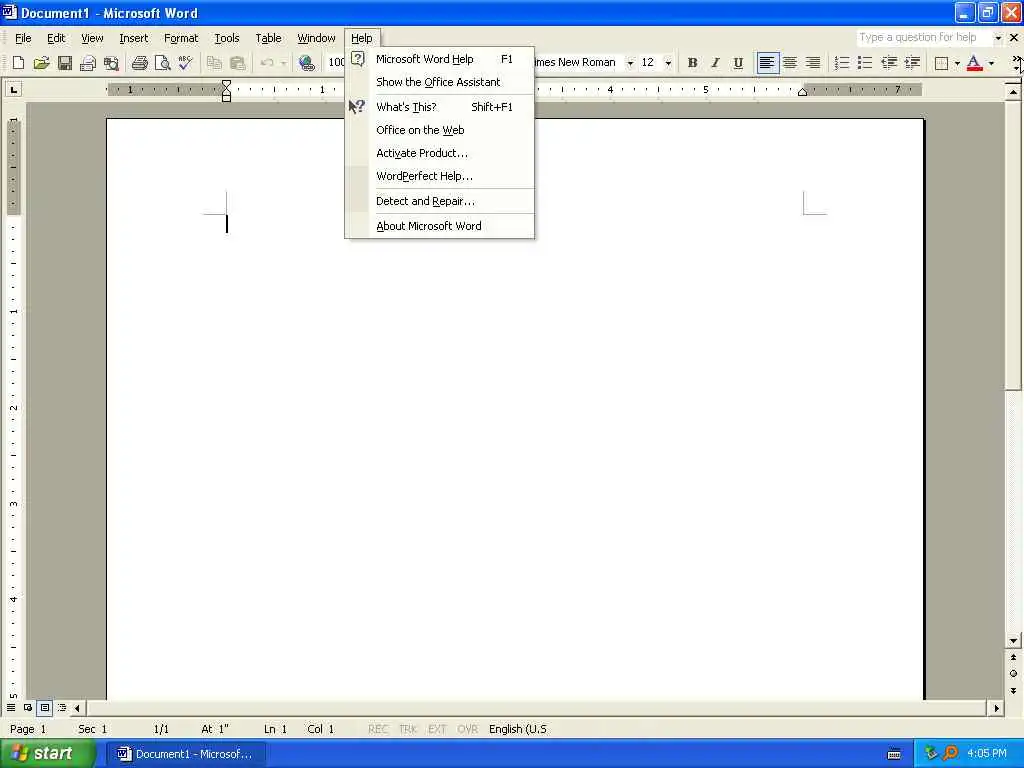Click the E-mail toolbar icon
1024x768 pixels.
(88, 63)
